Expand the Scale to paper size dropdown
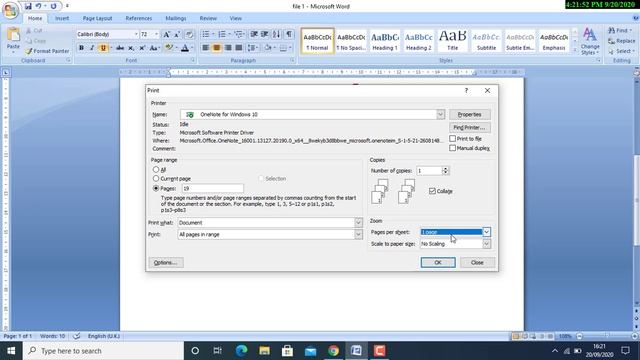640x360 pixels. click(x=487, y=244)
